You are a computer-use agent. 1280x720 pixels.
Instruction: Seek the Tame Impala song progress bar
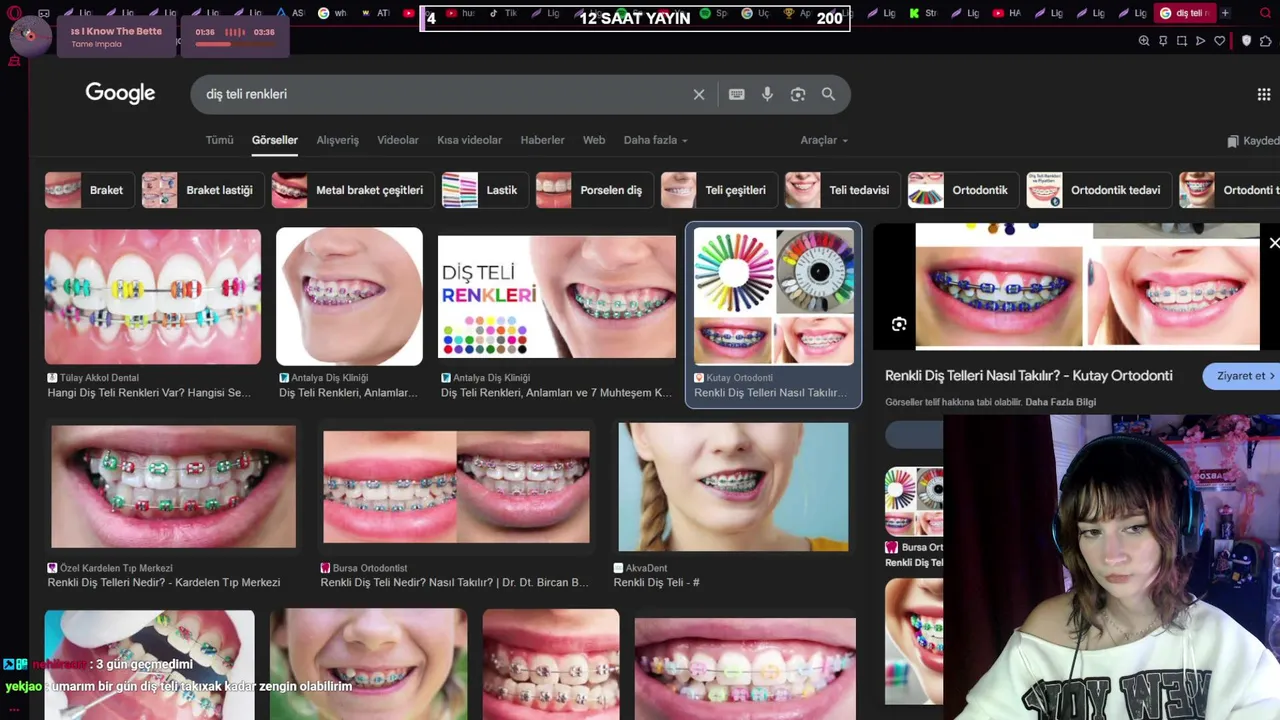[234, 42]
